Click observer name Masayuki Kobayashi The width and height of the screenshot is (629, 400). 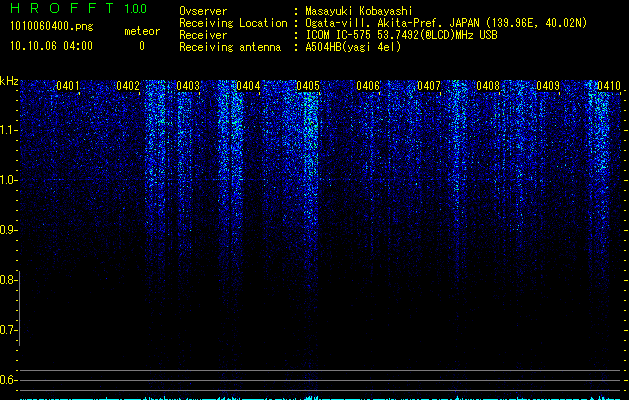[358, 11]
